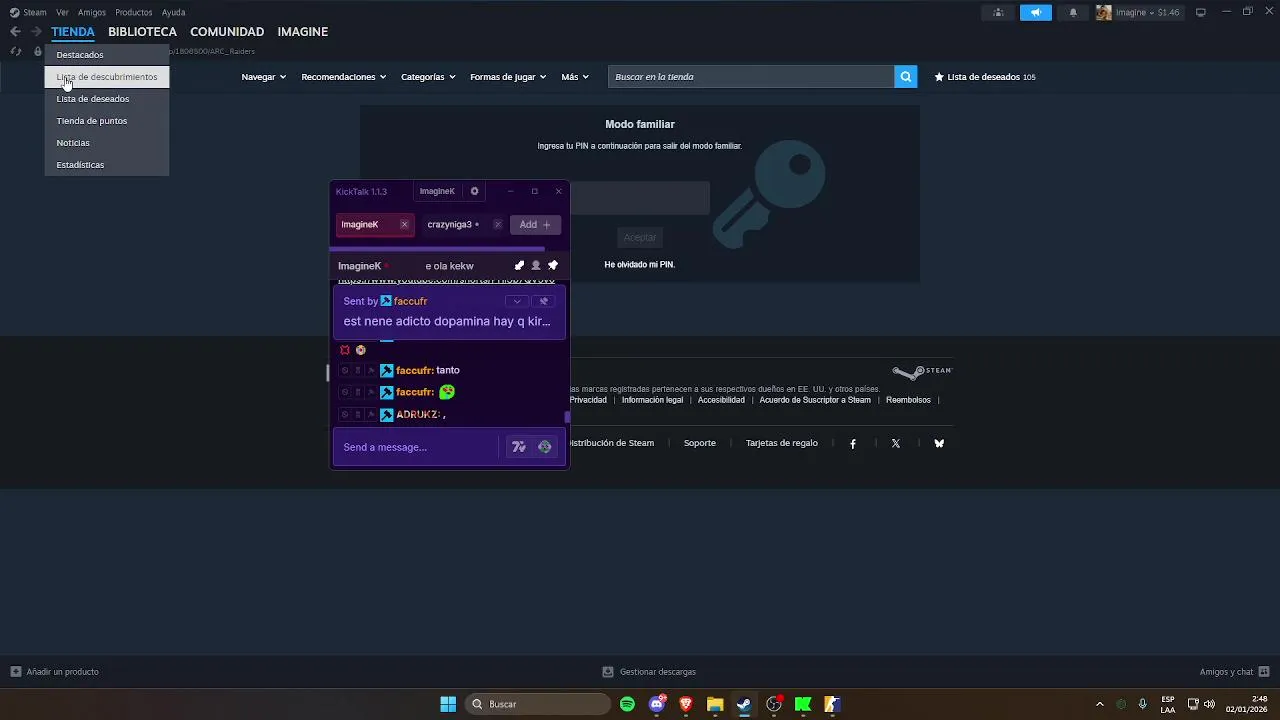Switch to the BIBLIOTECA tab
The image size is (1280, 720).
pos(142,32)
